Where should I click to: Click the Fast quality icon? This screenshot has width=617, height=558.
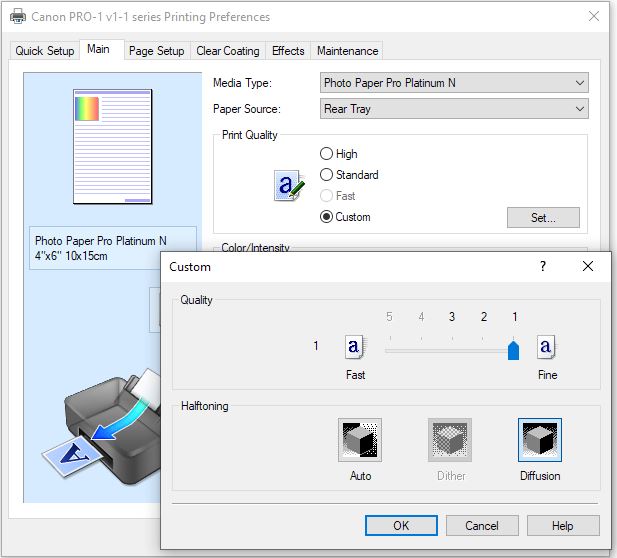[355, 346]
